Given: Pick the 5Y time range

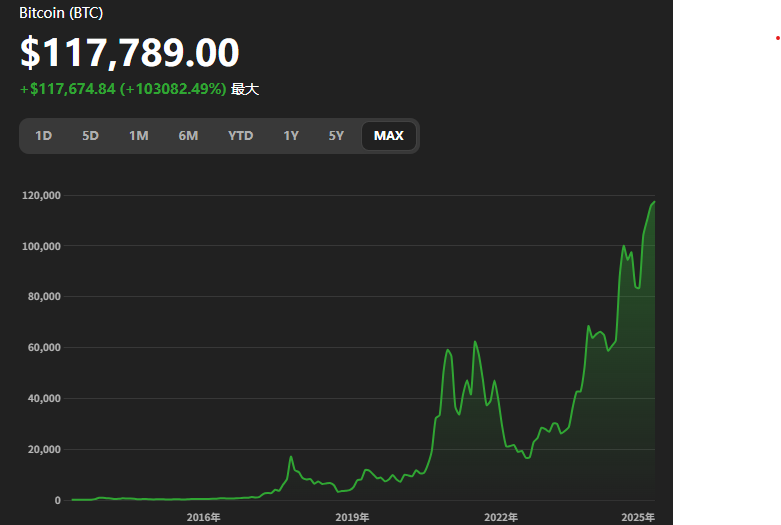Looking at the screenshot, I should (x=336, y=136).
